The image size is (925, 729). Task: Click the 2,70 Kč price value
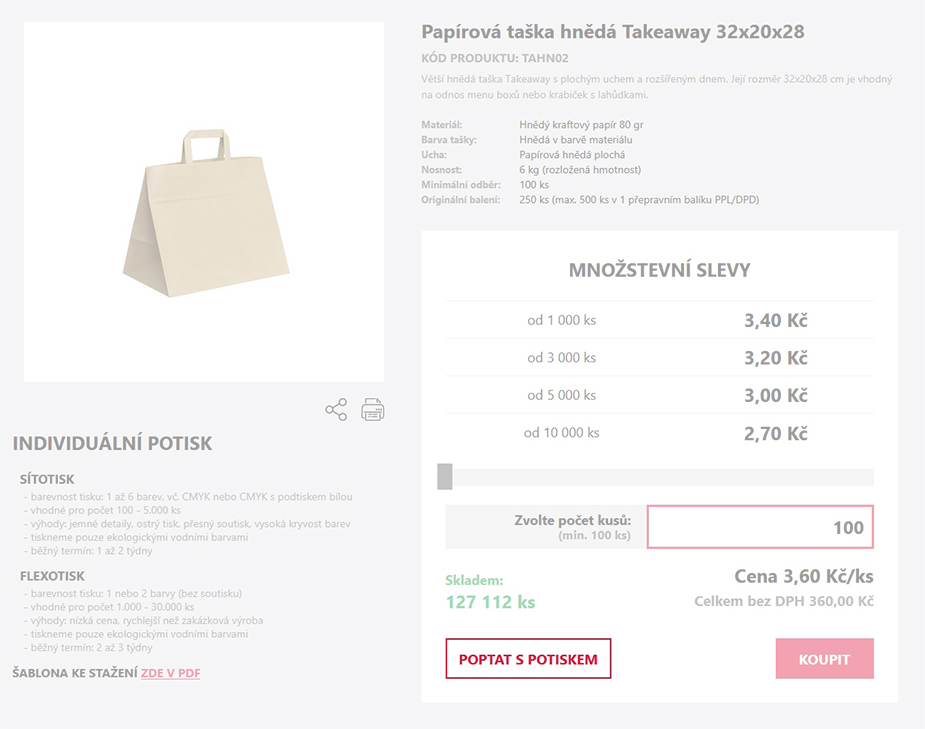(x=776, y=434)
